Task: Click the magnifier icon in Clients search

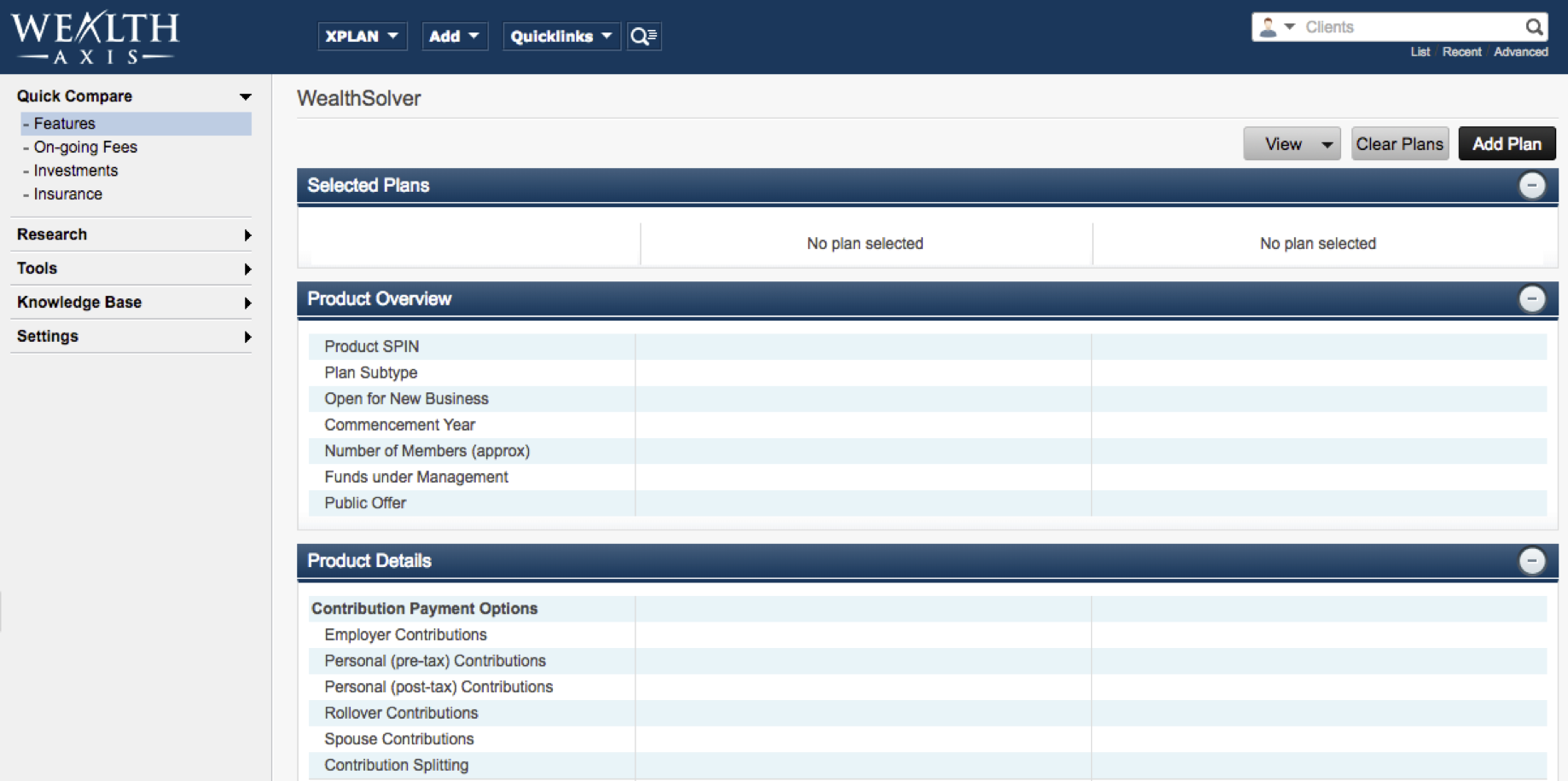Action: pyautogui.click(x=1534, y=27)
